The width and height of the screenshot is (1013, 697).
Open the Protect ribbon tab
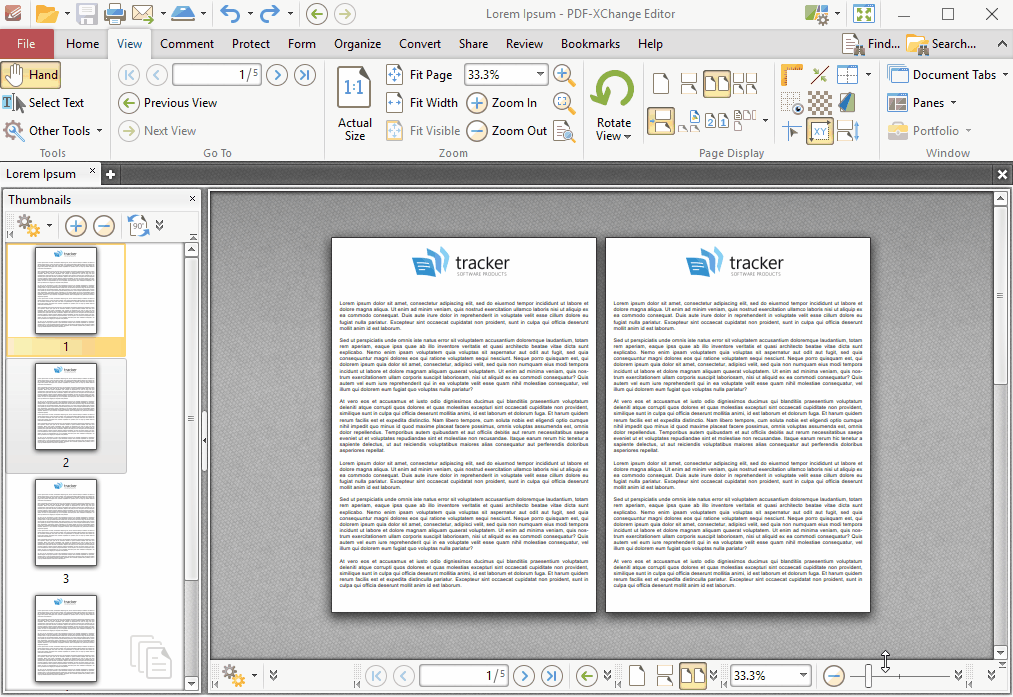click(251, 44)
